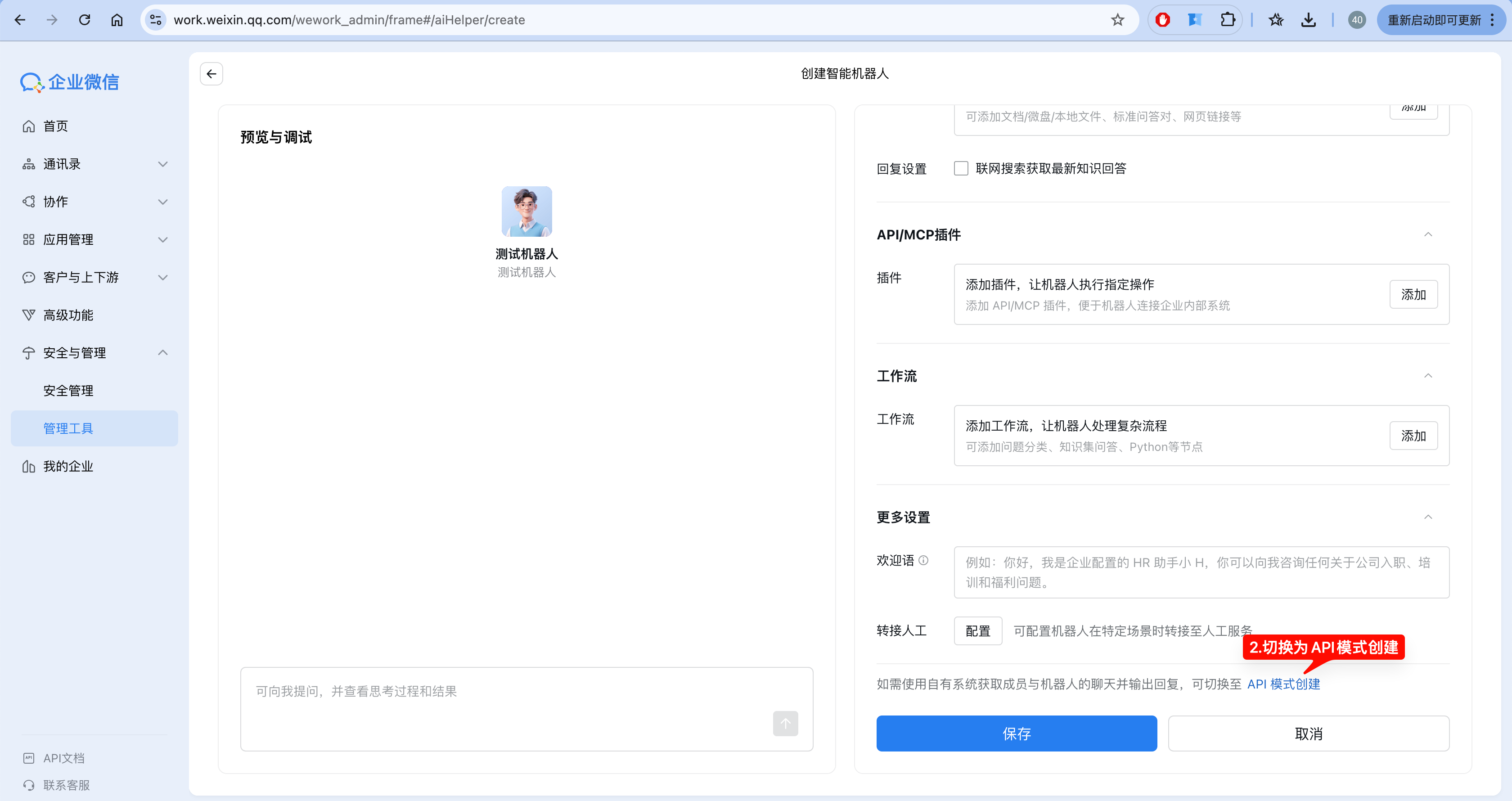Click the info icon next to 欢迎语
This screenshot has height=801, width=1512.
pyautogui.click(x=923, y=560)
